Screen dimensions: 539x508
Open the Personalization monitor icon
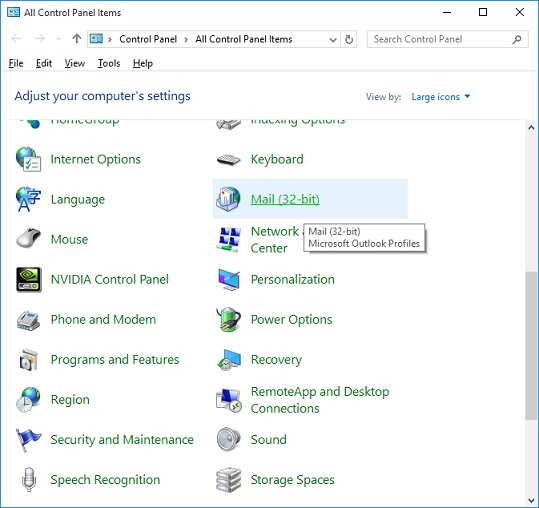coord(229,279)
